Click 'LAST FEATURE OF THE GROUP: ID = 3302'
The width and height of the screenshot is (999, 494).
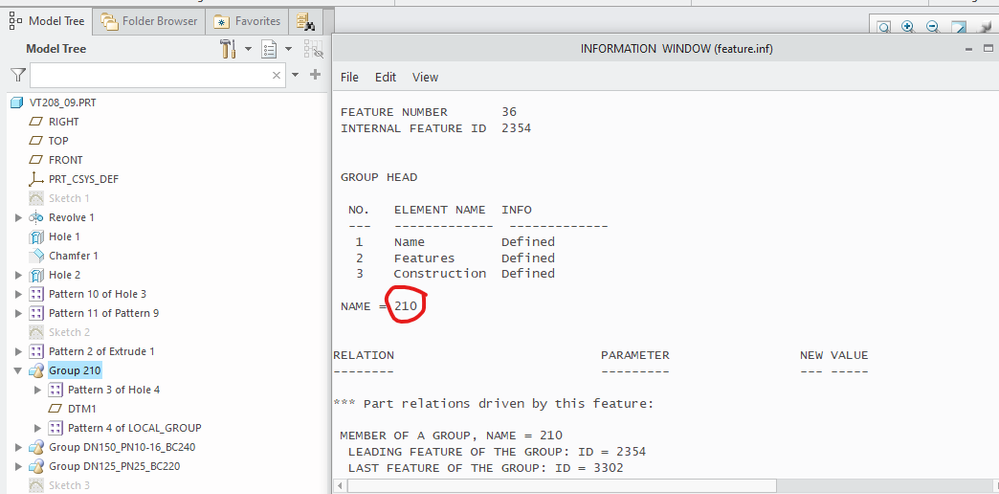point(485,468)
